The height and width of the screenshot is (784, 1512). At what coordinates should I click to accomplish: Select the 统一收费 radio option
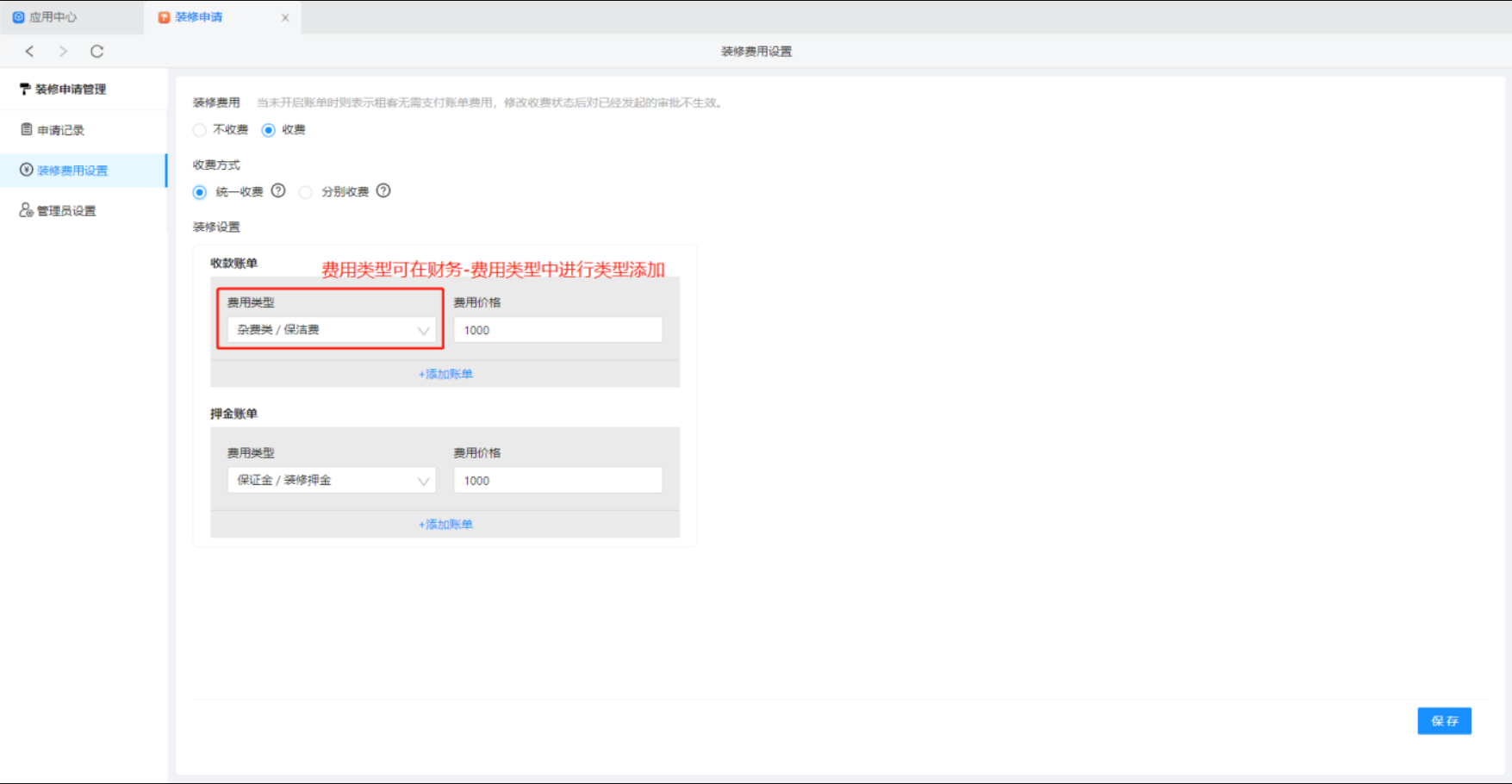click(200, 192)
